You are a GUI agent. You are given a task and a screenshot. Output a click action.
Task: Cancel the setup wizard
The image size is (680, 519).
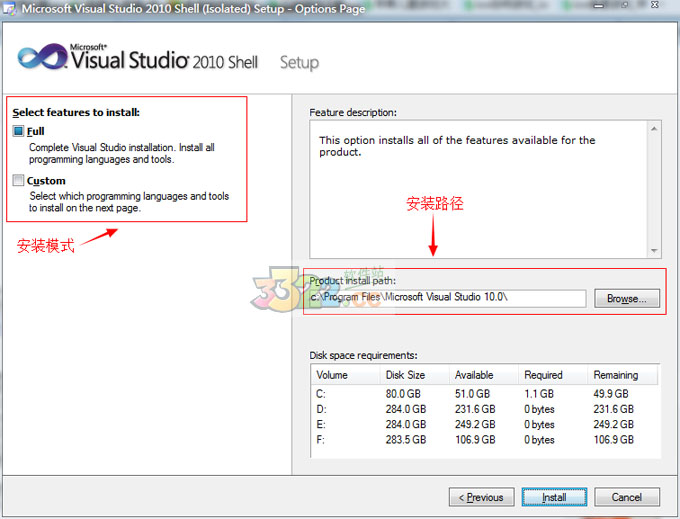coord(627,497)
